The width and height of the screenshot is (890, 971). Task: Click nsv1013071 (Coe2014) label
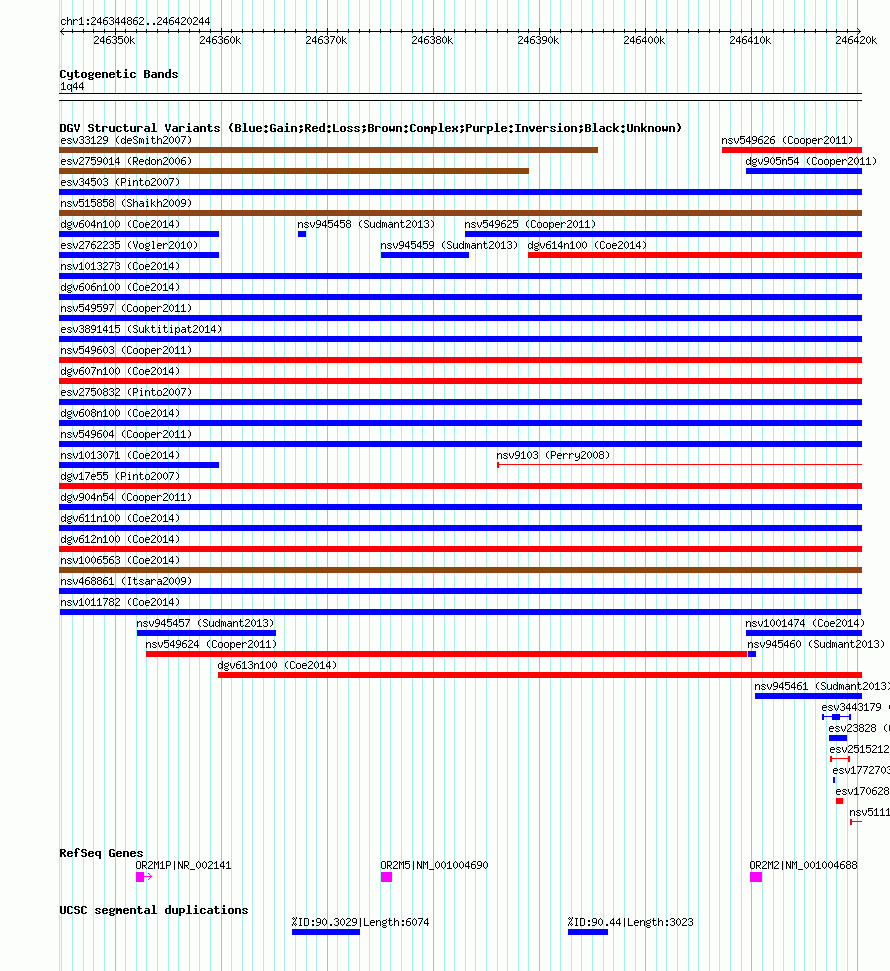click(x=120, y=455)
